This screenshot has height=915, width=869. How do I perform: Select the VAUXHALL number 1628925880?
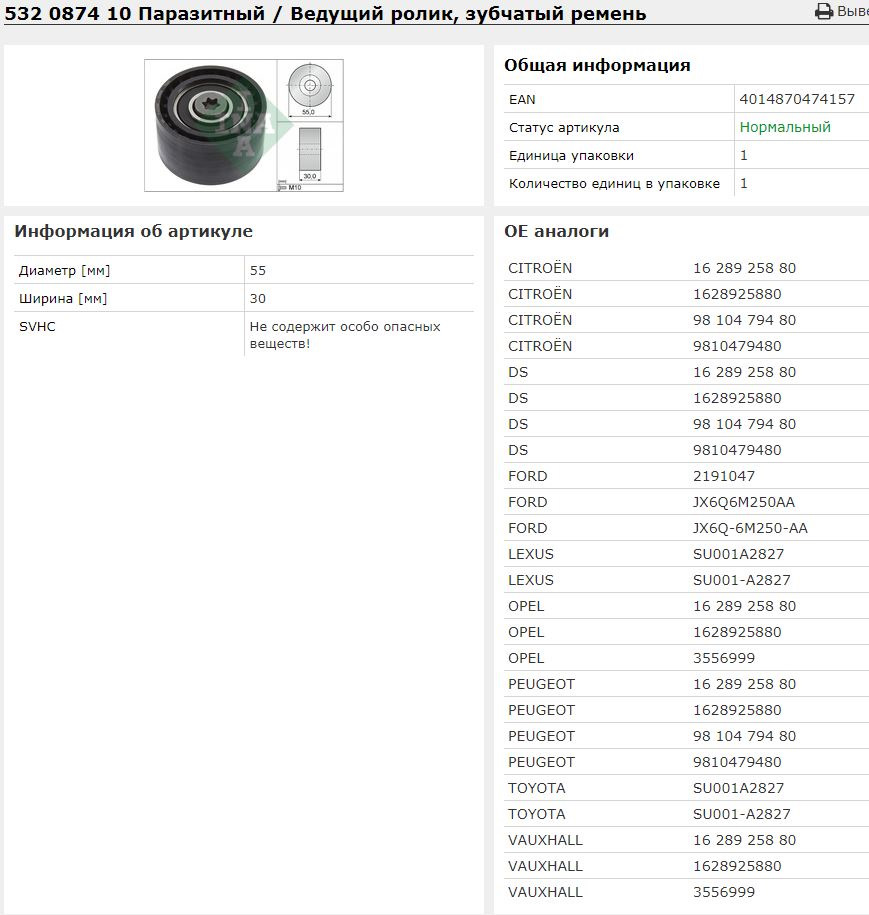pyautogui.click(x=737, y=866)
